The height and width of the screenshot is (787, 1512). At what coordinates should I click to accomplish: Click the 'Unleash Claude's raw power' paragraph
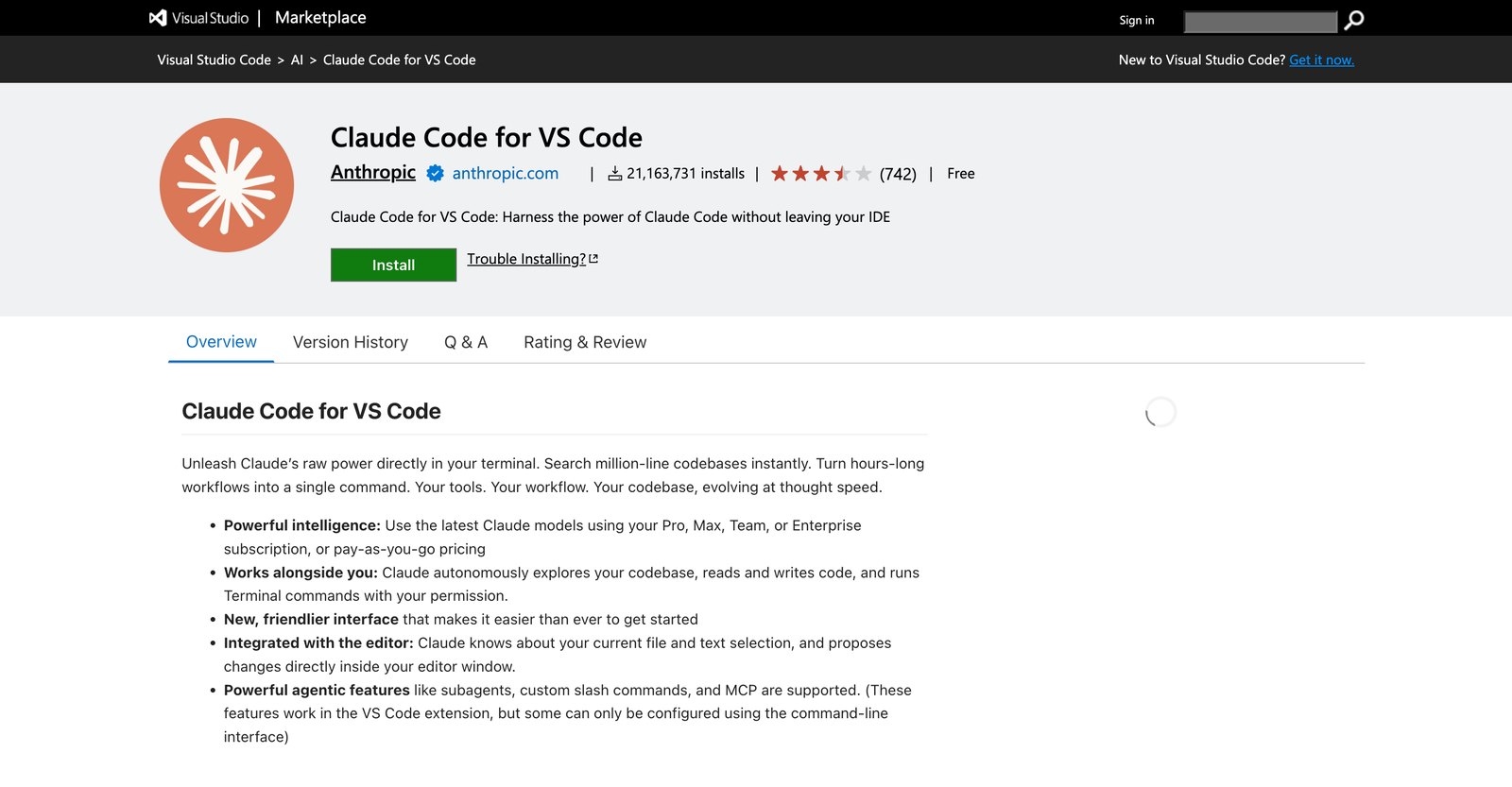pos(553,475)
